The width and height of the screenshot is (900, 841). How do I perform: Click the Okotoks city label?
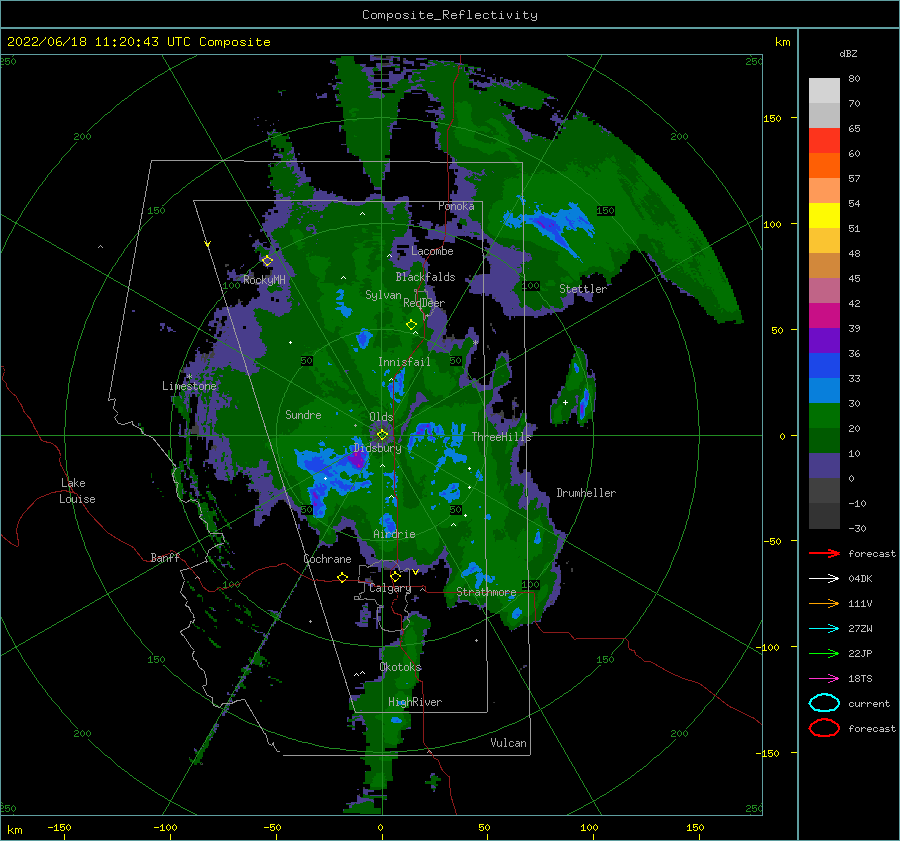(x=400, y=668)
